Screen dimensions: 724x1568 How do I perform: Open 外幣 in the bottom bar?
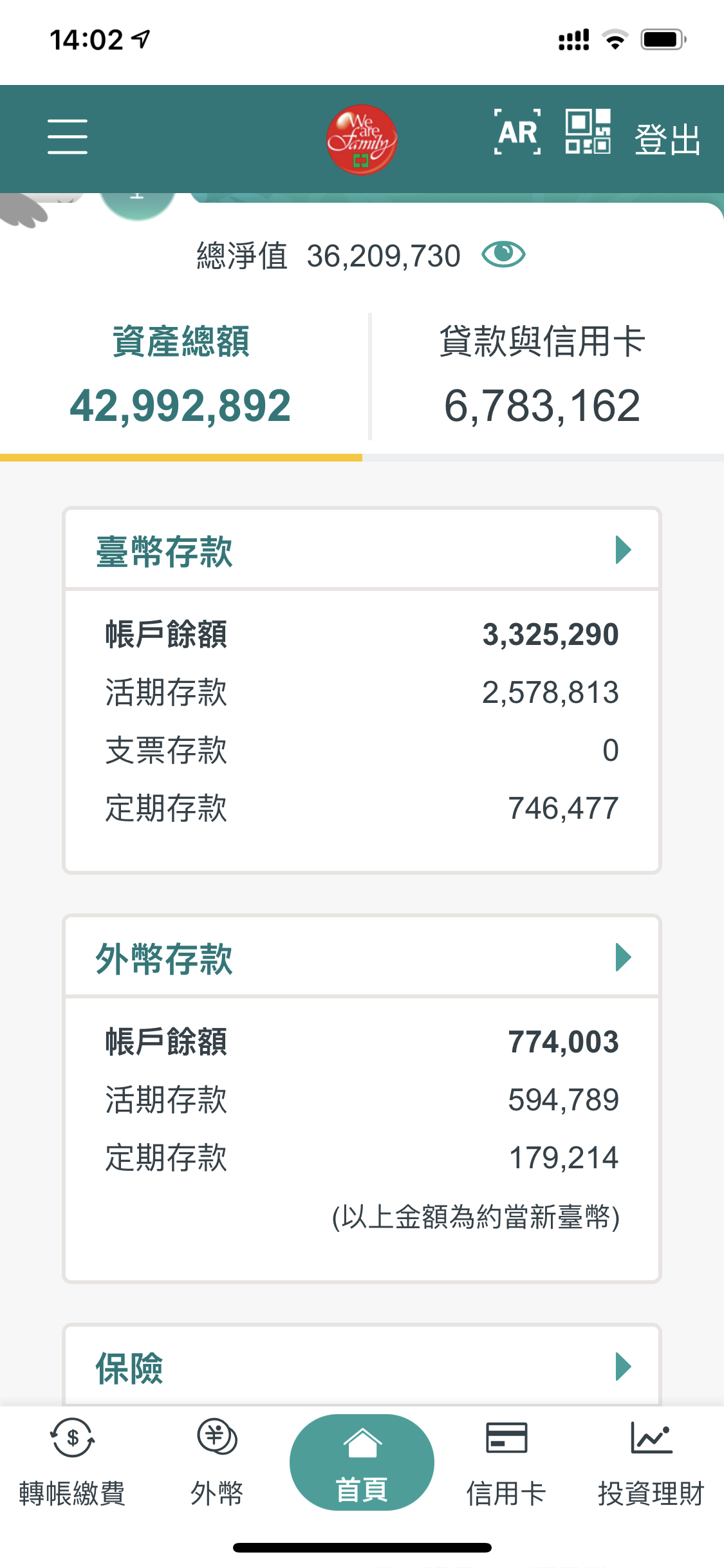[x=217, y=1464]
